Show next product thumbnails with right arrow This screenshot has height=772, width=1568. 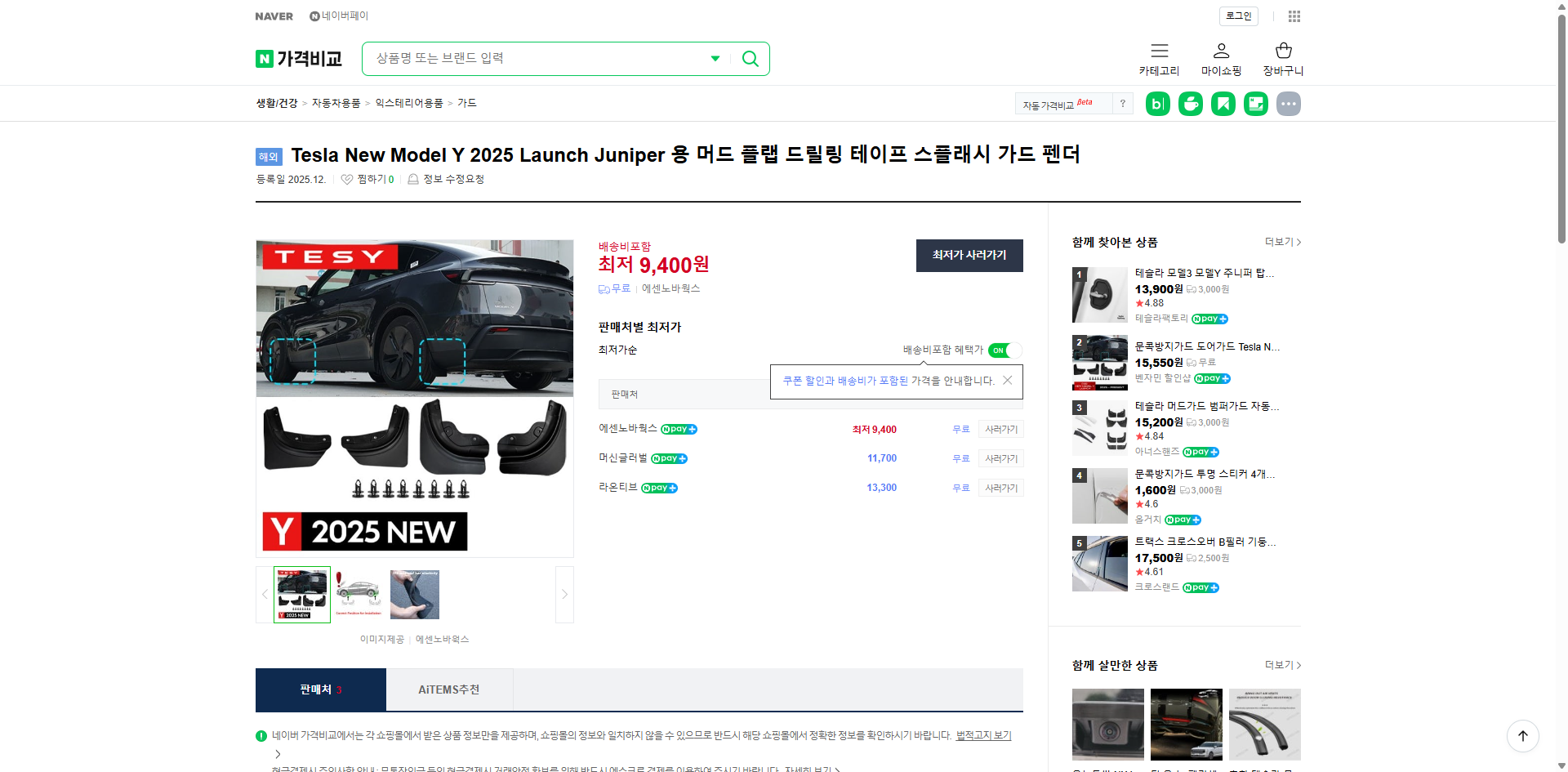click(x=563, y=594)
